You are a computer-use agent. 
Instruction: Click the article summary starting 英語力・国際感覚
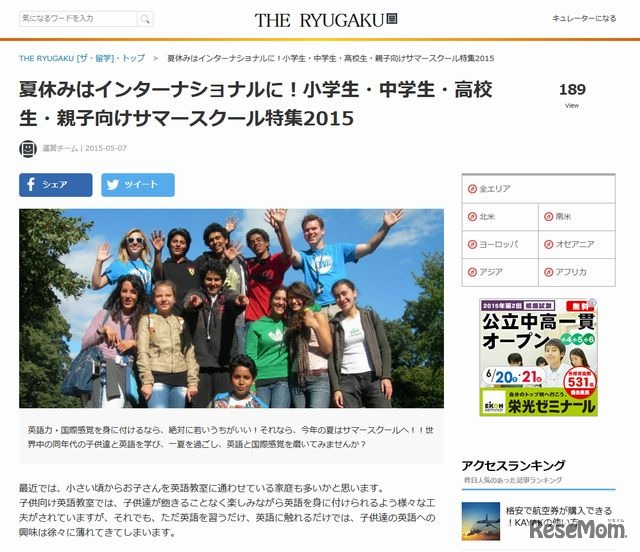click(231, 437)
